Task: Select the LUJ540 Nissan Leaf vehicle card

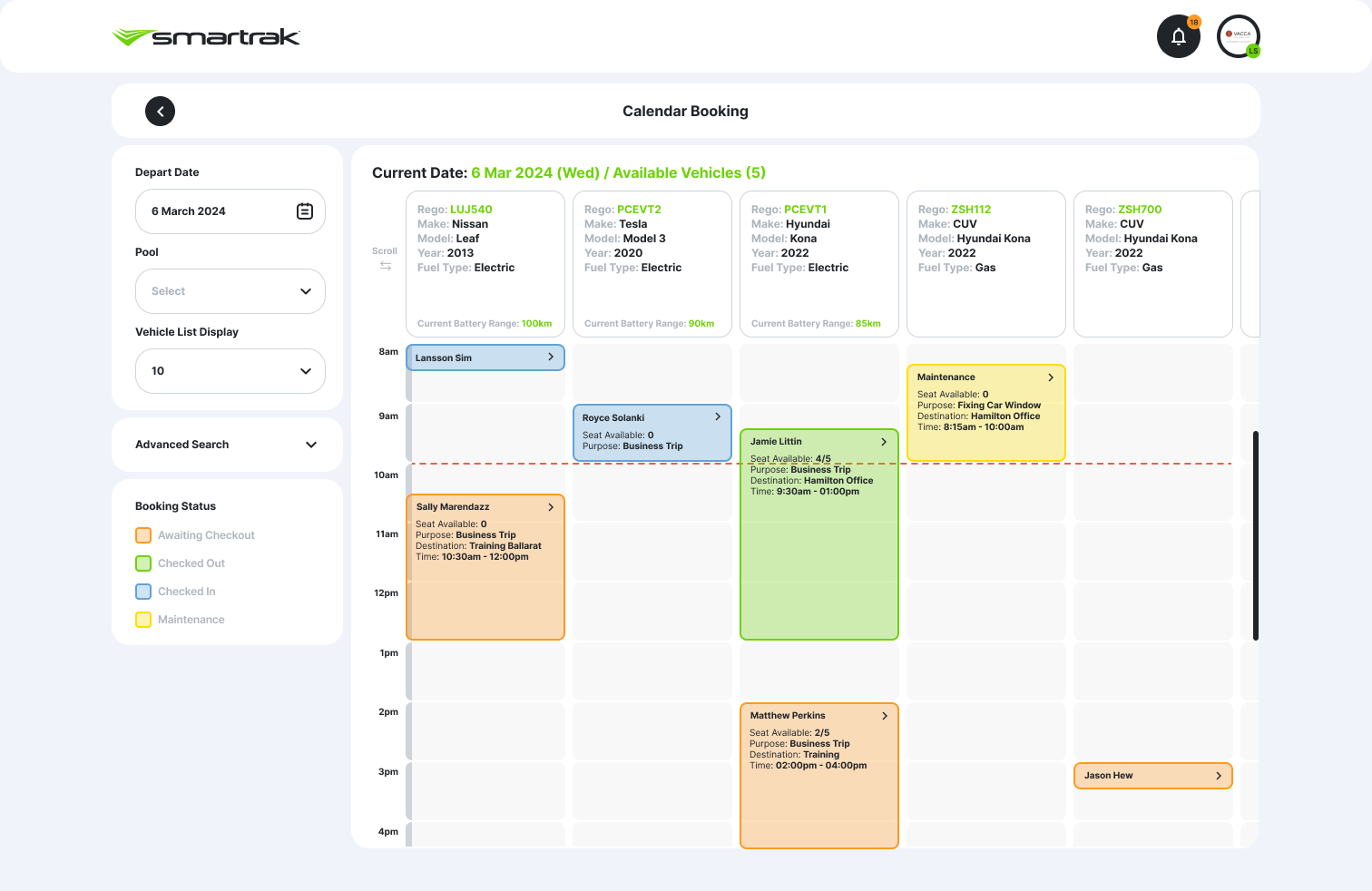Action: [x=485, y=263]
